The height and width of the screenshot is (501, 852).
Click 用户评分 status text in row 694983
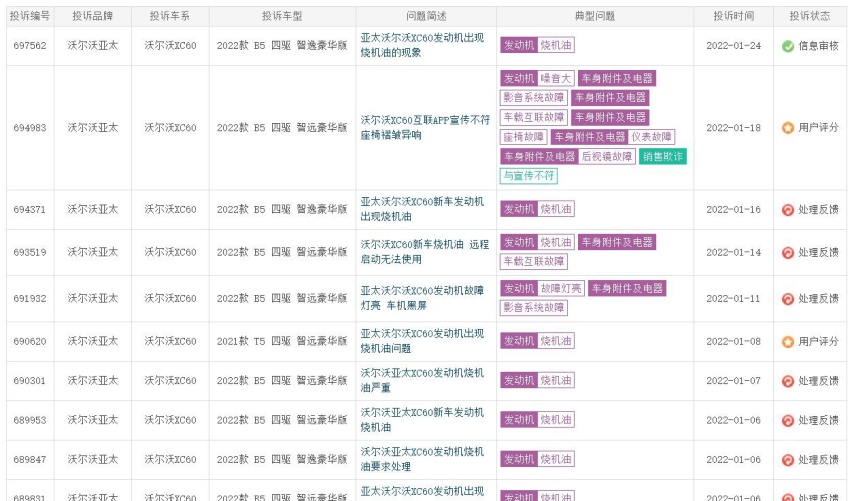coord(818,128)
